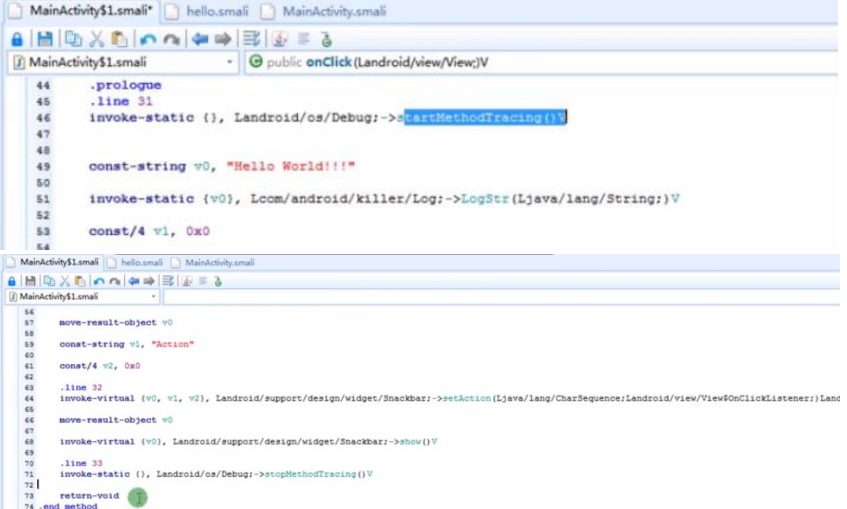847x509 pixels.
Task: Click the .prologue directive on line 44
Action: click(125, 85)
